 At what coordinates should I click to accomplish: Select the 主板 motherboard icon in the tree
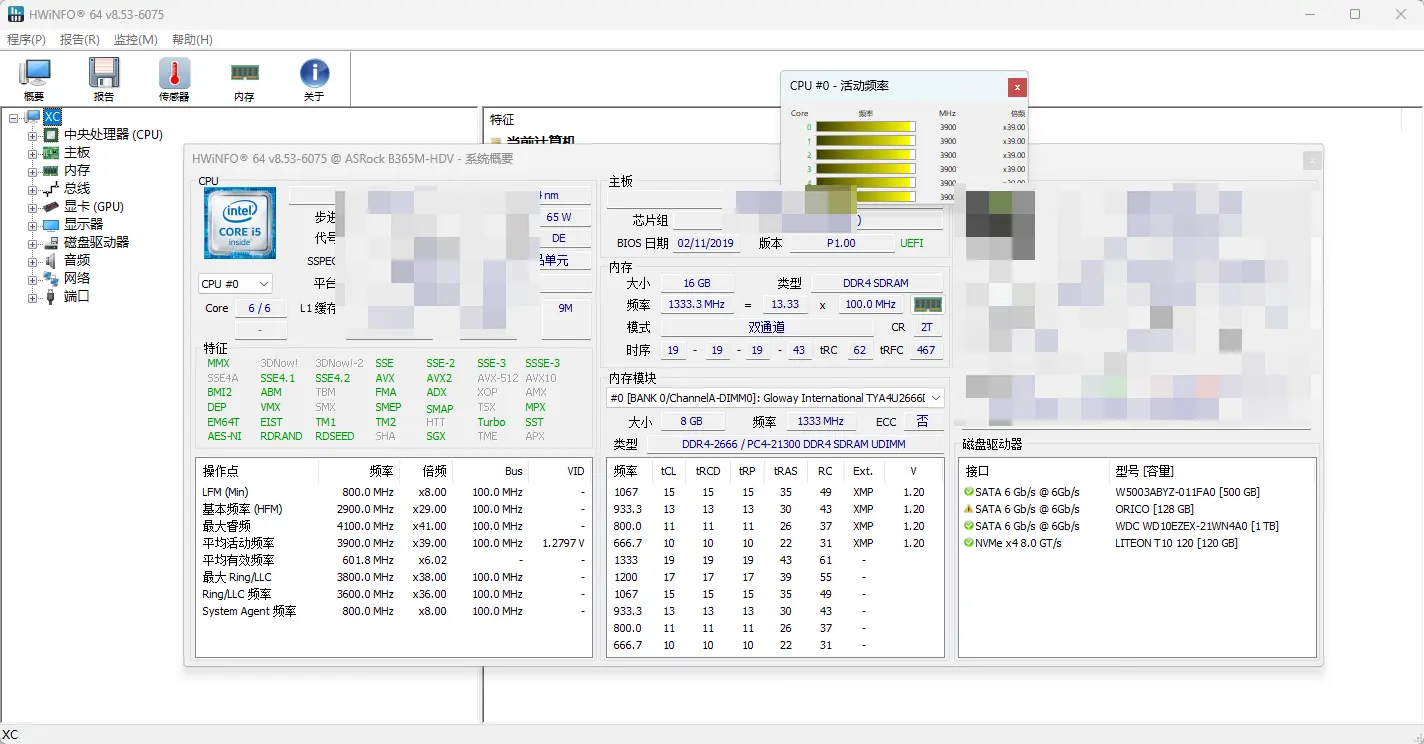tap(51, 153)
